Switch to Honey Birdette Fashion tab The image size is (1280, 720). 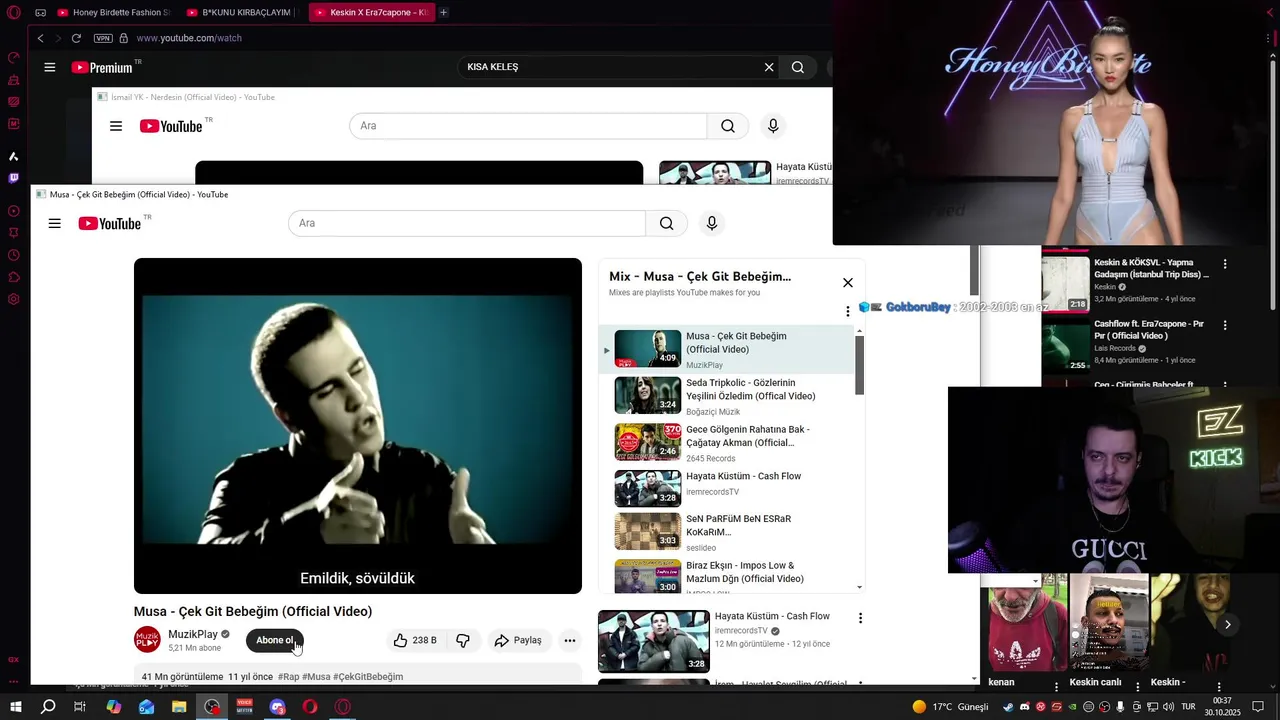click(113, 13)
